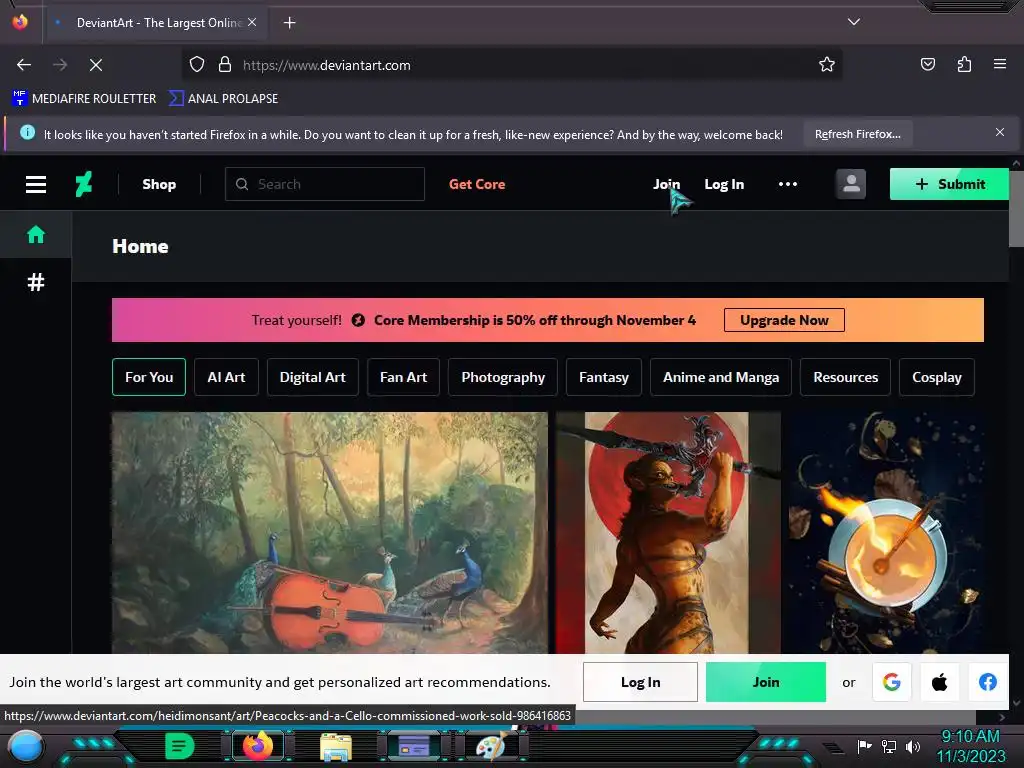Screen dimensions: 1024x768
Task: Dismiss the Firefox refresh notification bar
Action: point(1000,133)
